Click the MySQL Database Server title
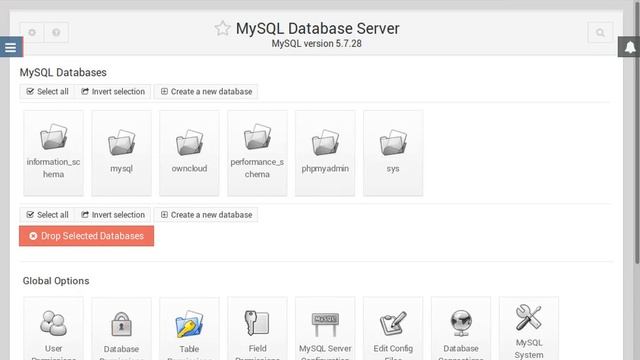 tap(318, 29)
